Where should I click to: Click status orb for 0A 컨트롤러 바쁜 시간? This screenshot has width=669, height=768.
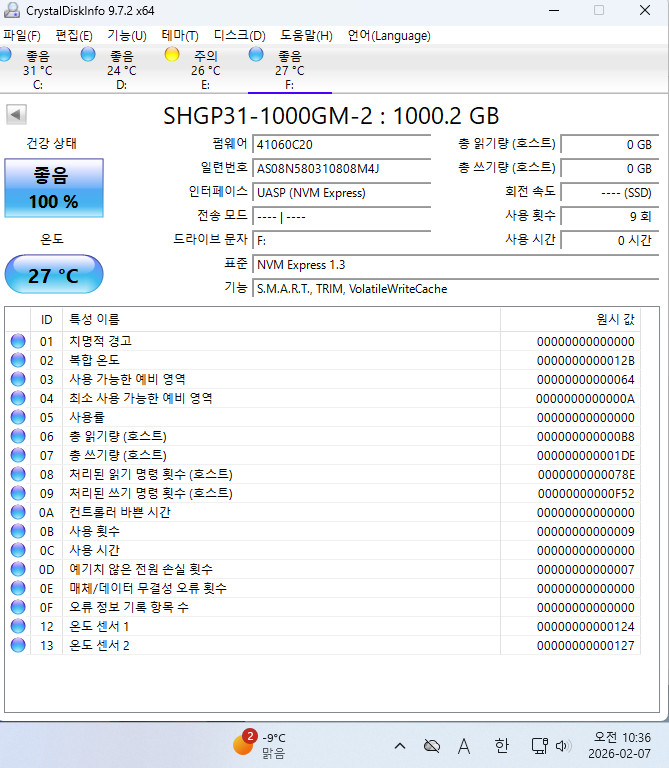18,512
